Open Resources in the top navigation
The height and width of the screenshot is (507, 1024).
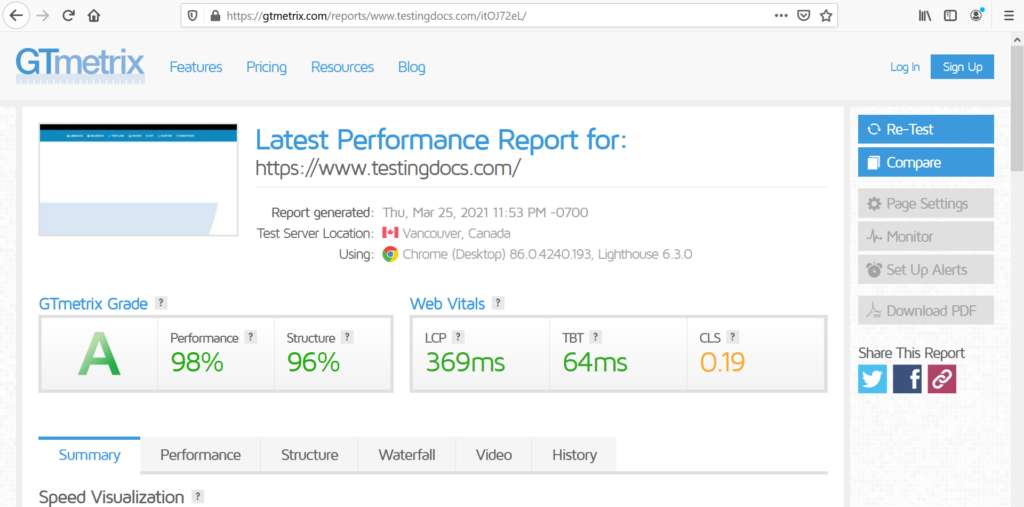pyautogui.click(x=342, y=67)
